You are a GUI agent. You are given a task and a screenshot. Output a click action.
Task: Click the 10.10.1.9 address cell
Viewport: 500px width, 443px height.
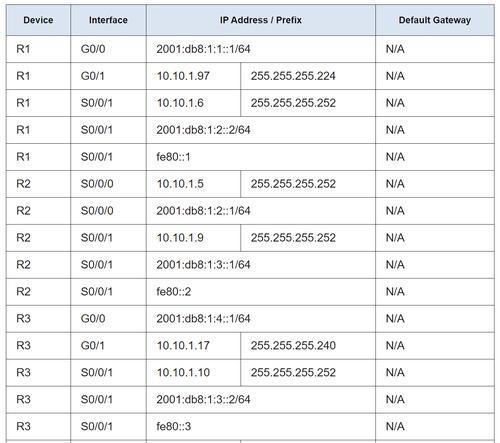(x=193, y=238)
